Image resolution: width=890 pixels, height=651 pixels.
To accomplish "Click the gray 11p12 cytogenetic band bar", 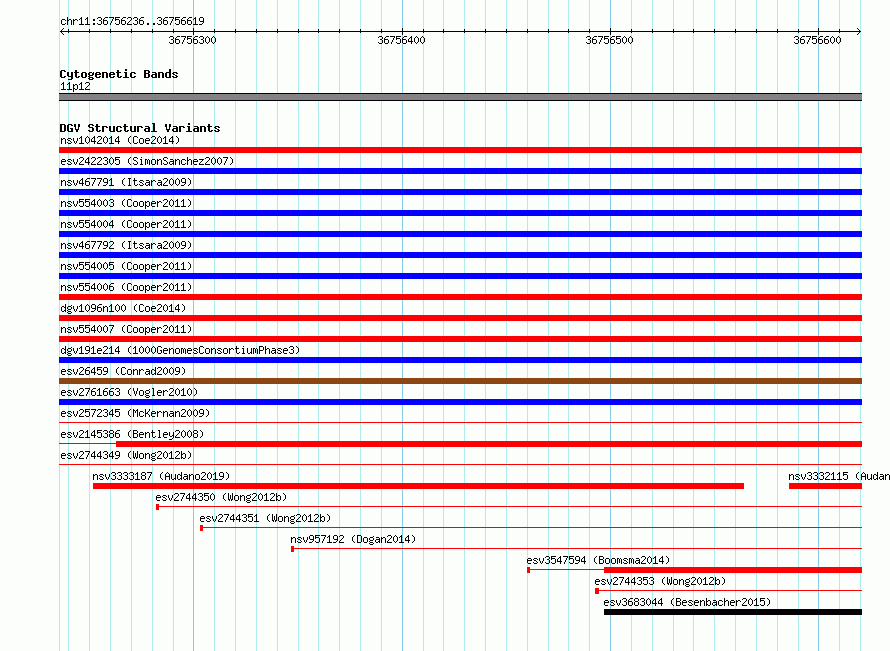I will coord(460,97).
